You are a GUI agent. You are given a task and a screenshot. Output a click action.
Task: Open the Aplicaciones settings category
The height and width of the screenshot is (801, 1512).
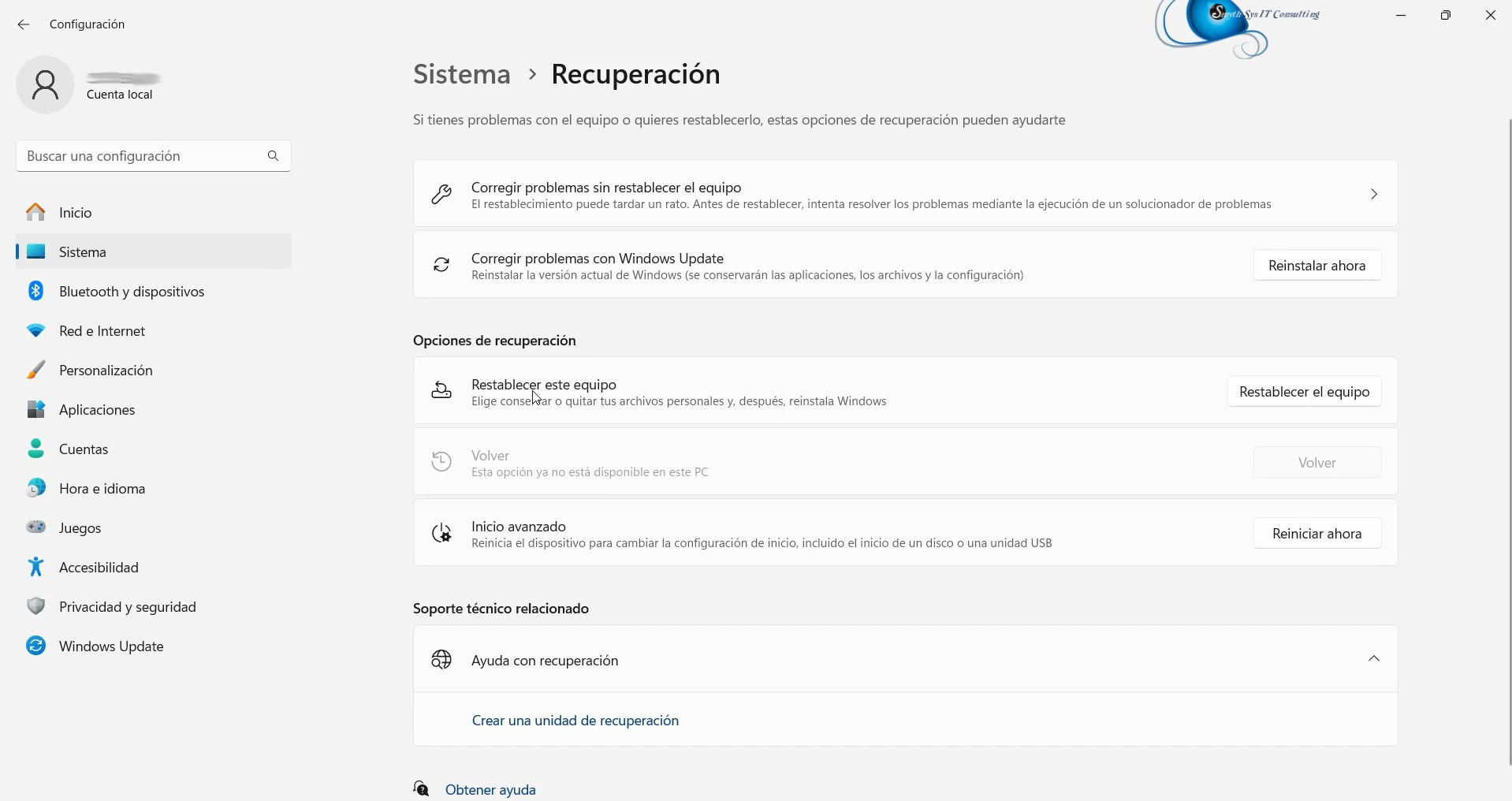point(97,410)
